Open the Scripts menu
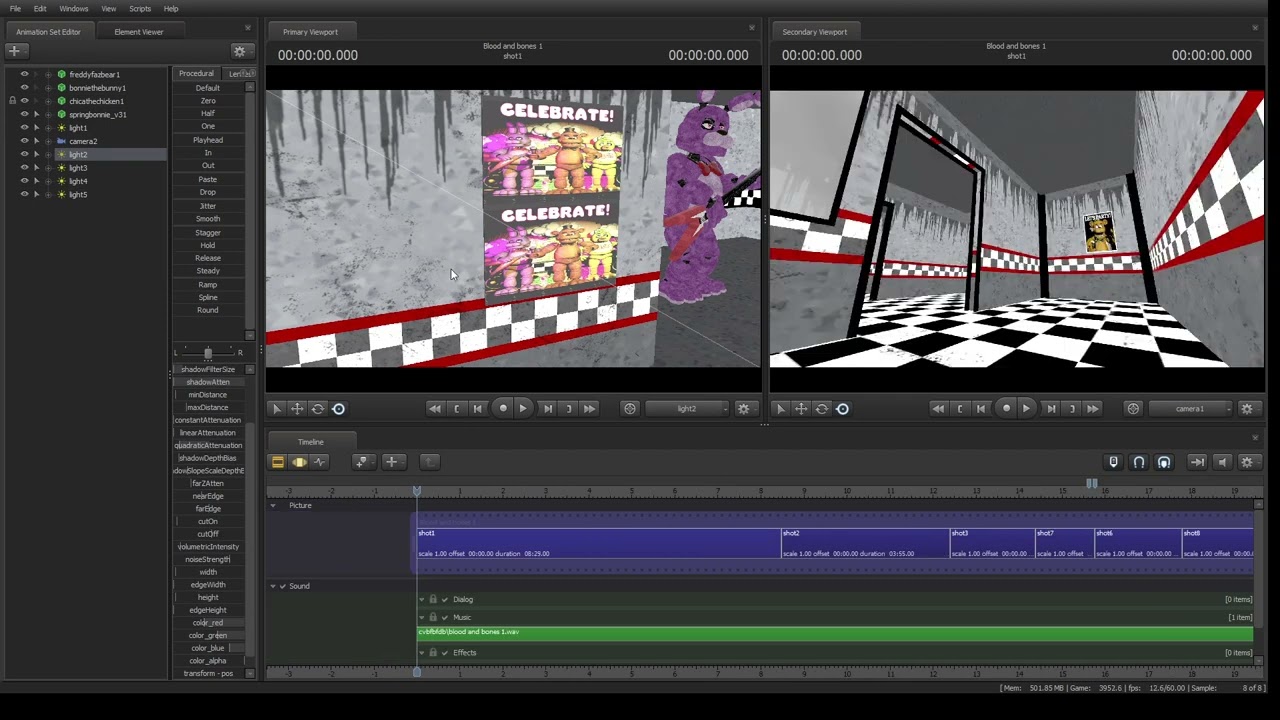 click(x=140, y=8)
